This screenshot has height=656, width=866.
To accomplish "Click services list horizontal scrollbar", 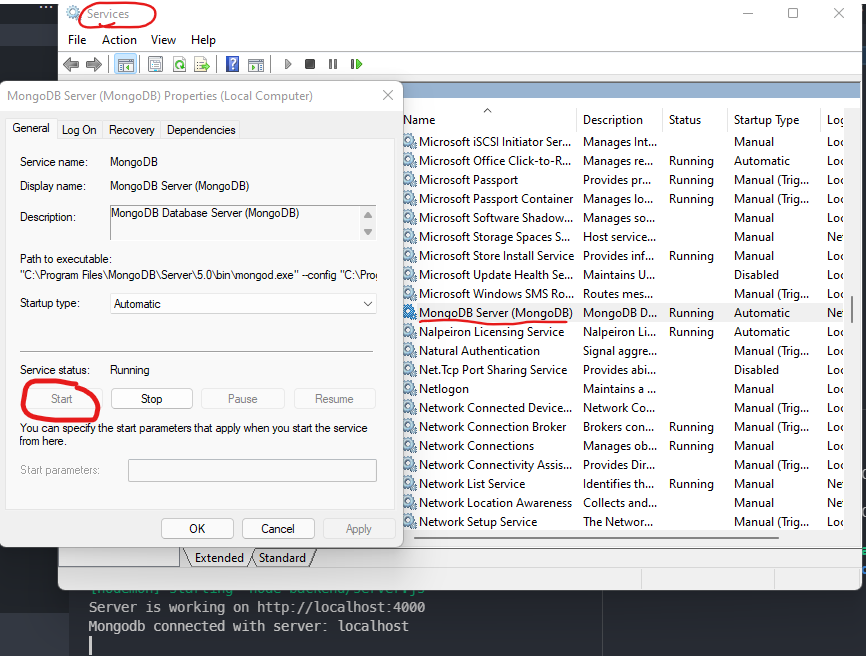I will (596, 537).
